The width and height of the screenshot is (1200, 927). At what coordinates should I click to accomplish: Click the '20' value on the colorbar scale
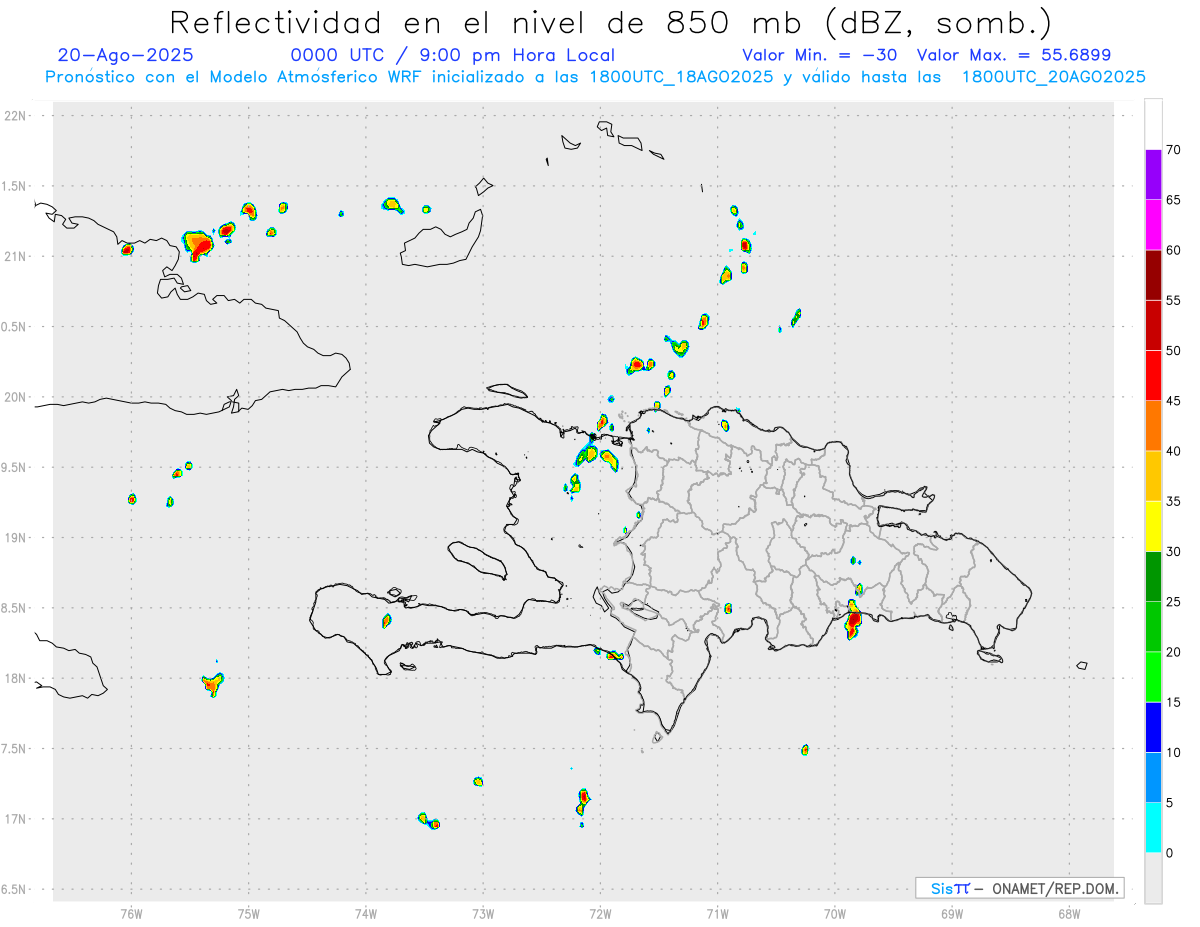tap(1173, 652)
